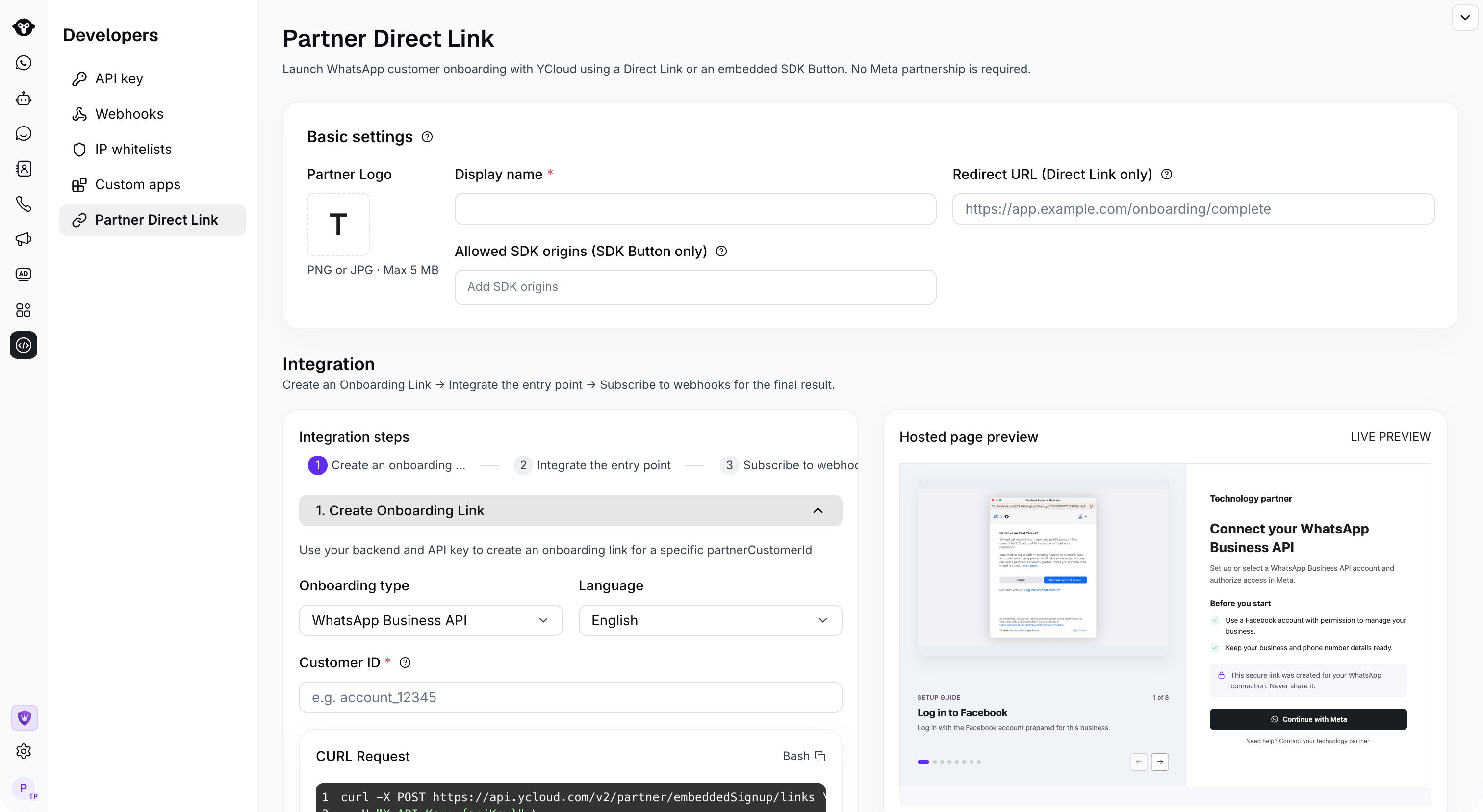Click help icon beside Basic settings
This screenshot has height=812, width=1483.
tap(427, 137)
